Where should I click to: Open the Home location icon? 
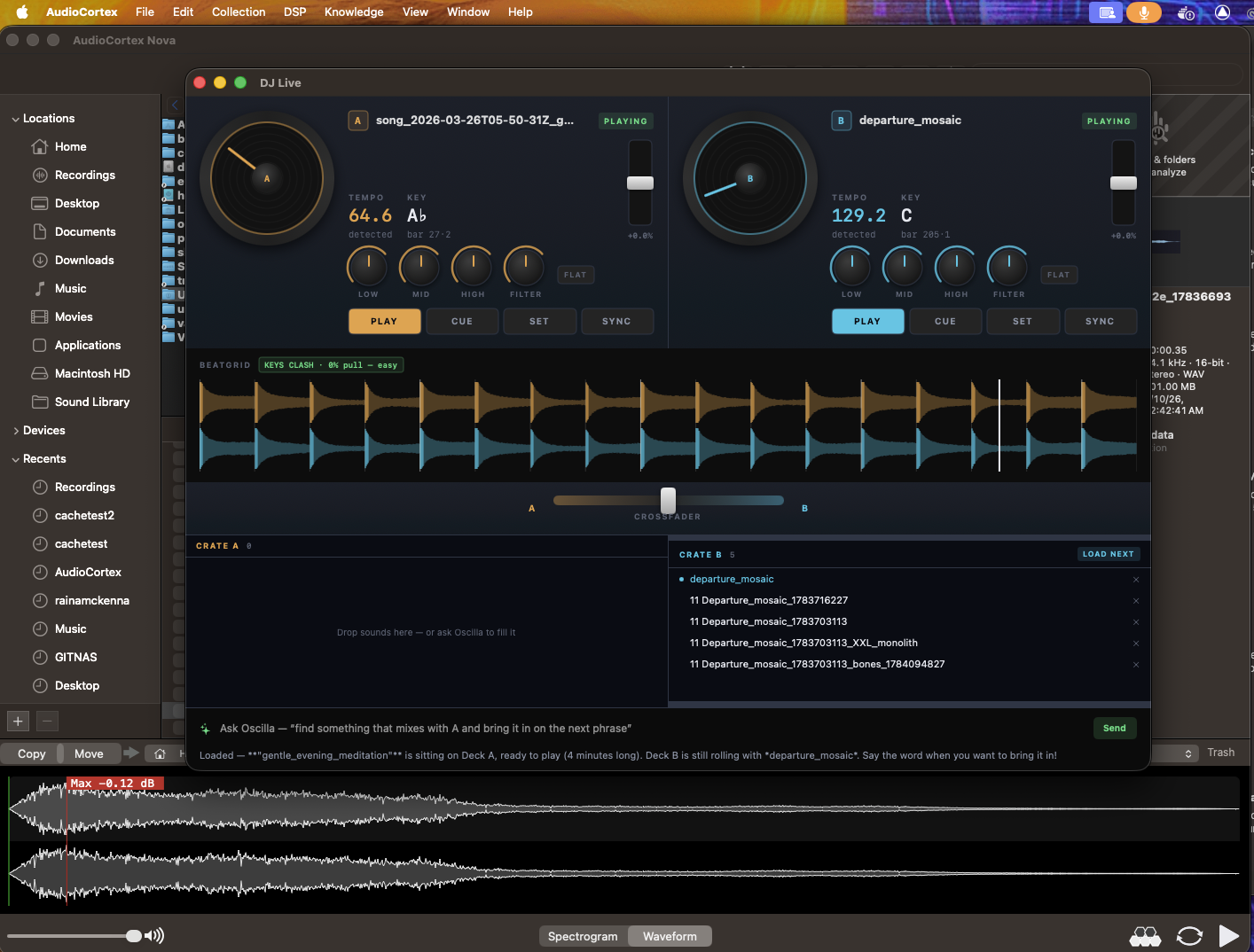pos(40,146)
